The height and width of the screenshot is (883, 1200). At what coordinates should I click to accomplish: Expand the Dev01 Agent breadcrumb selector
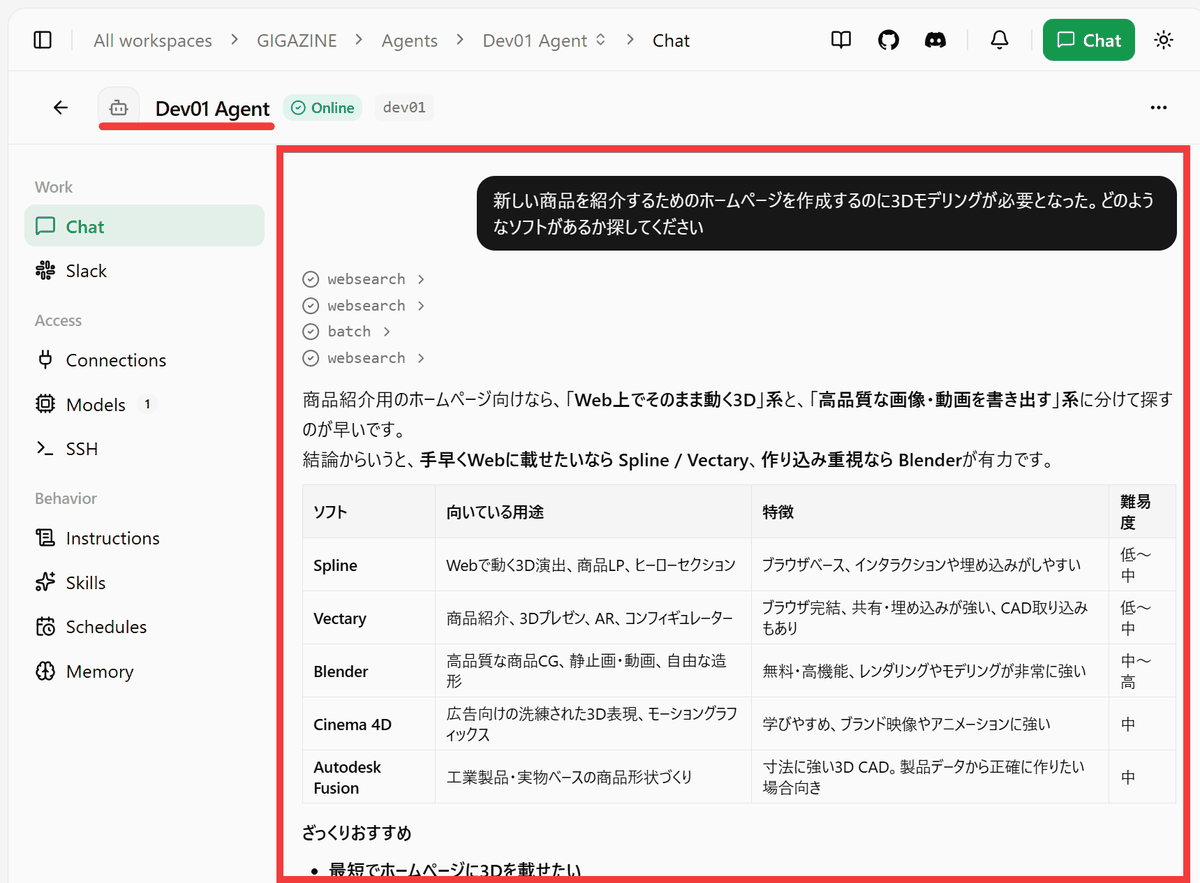point(544,41)
